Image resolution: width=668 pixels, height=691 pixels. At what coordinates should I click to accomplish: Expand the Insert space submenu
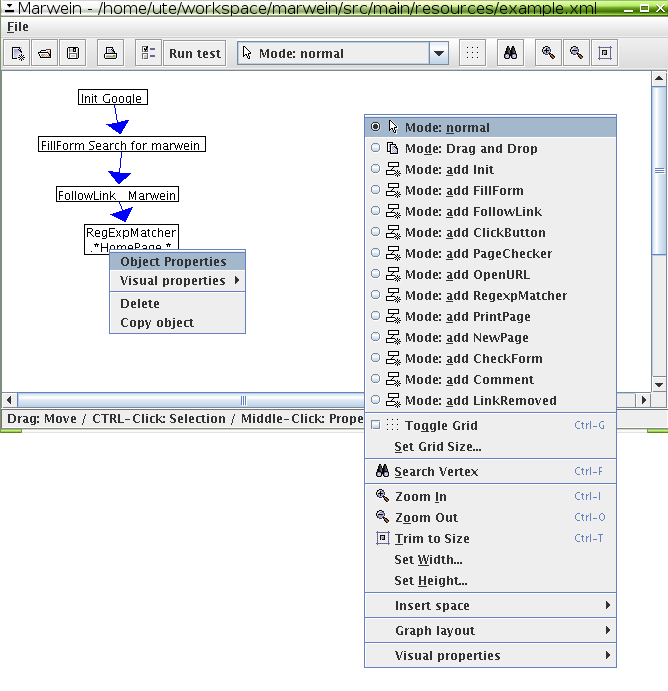click(x=490, y=606)
